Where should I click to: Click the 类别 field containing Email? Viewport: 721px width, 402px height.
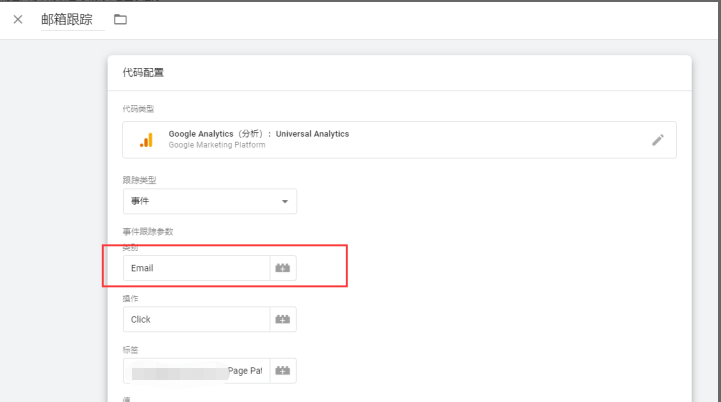(x=196, y=268)
